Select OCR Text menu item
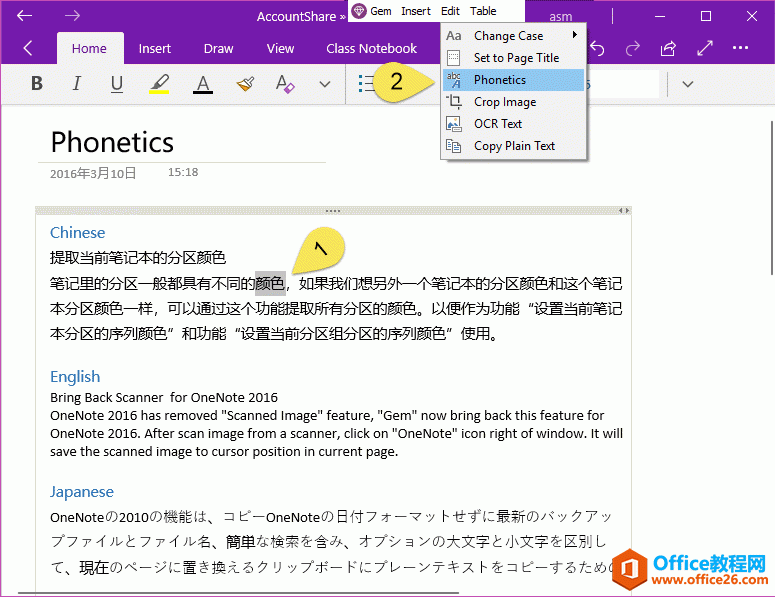 coord(513,124)
